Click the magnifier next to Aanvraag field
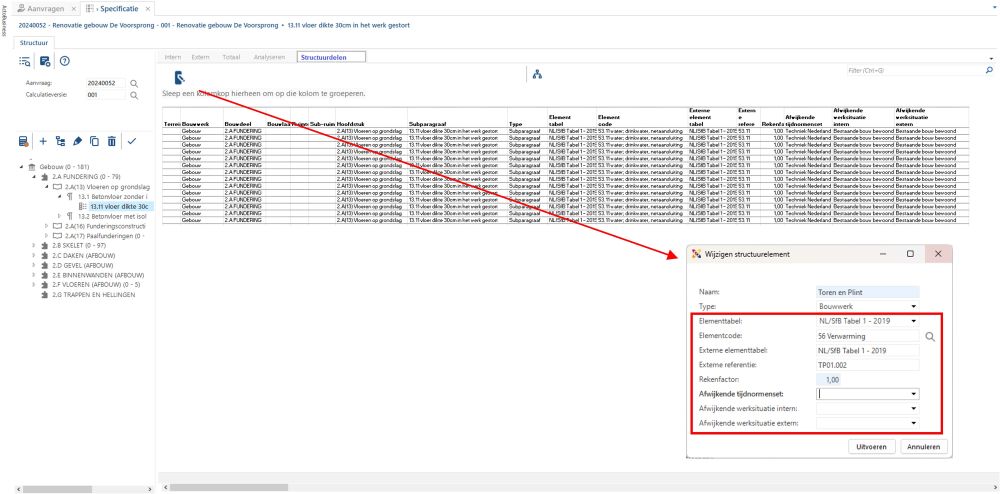Screen dimensions: 1000x494 [133, 83]
